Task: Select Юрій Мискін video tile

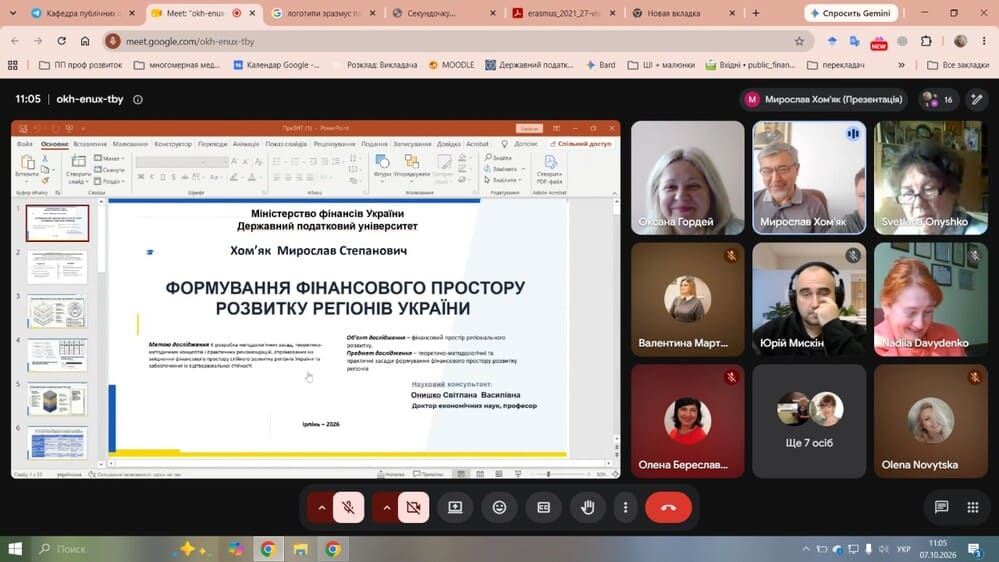Action: (809, 299)
